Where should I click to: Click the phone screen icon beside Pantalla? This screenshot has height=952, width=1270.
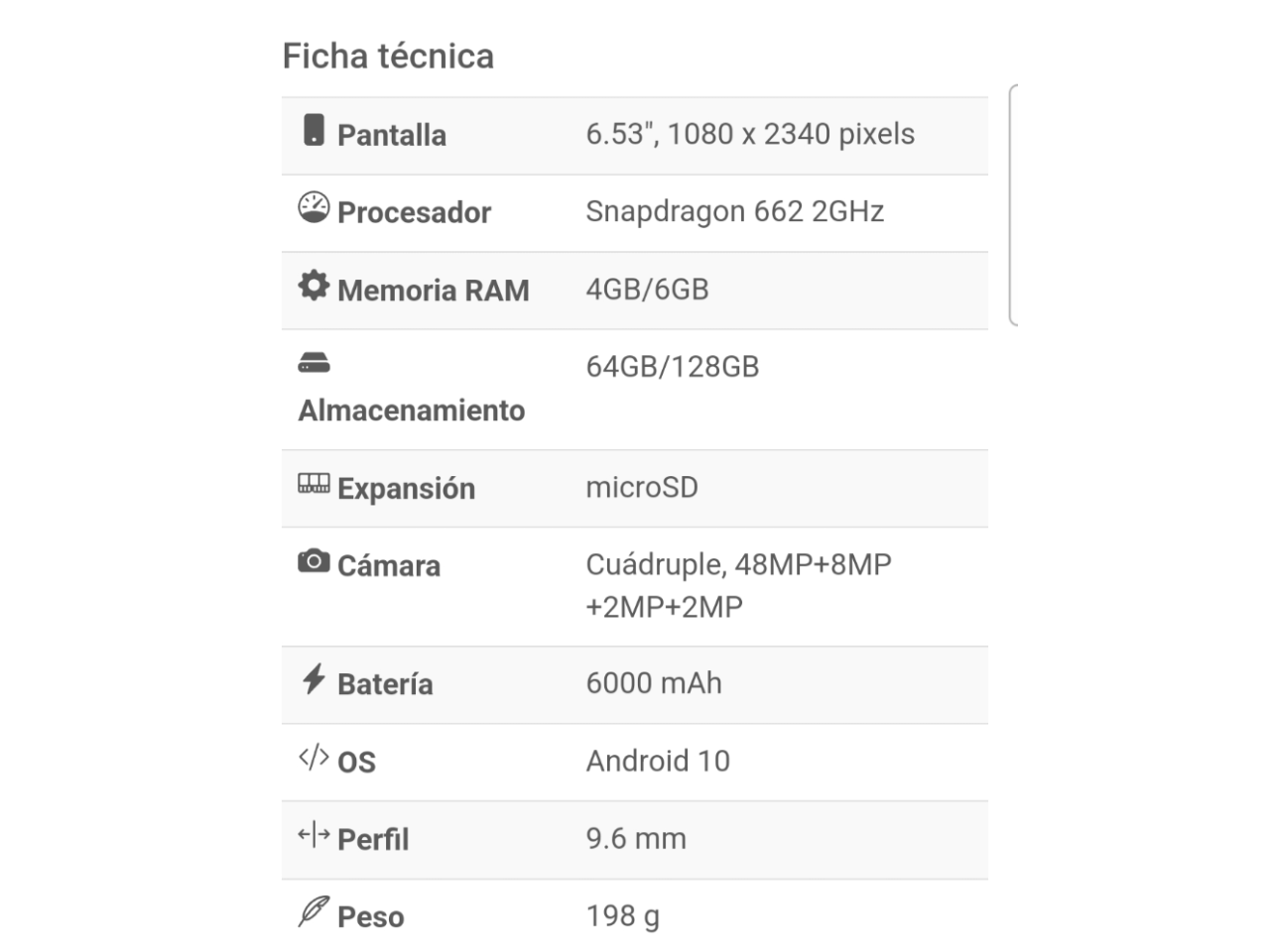(x=314, y=130)
